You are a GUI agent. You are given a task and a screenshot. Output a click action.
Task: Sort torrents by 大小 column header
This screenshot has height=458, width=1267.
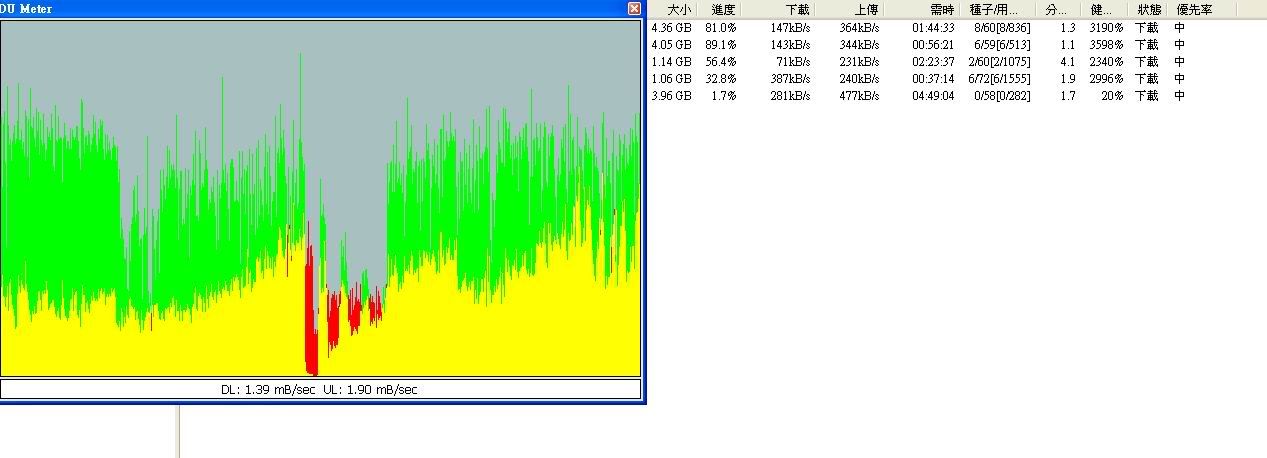[x=677, y=10]
